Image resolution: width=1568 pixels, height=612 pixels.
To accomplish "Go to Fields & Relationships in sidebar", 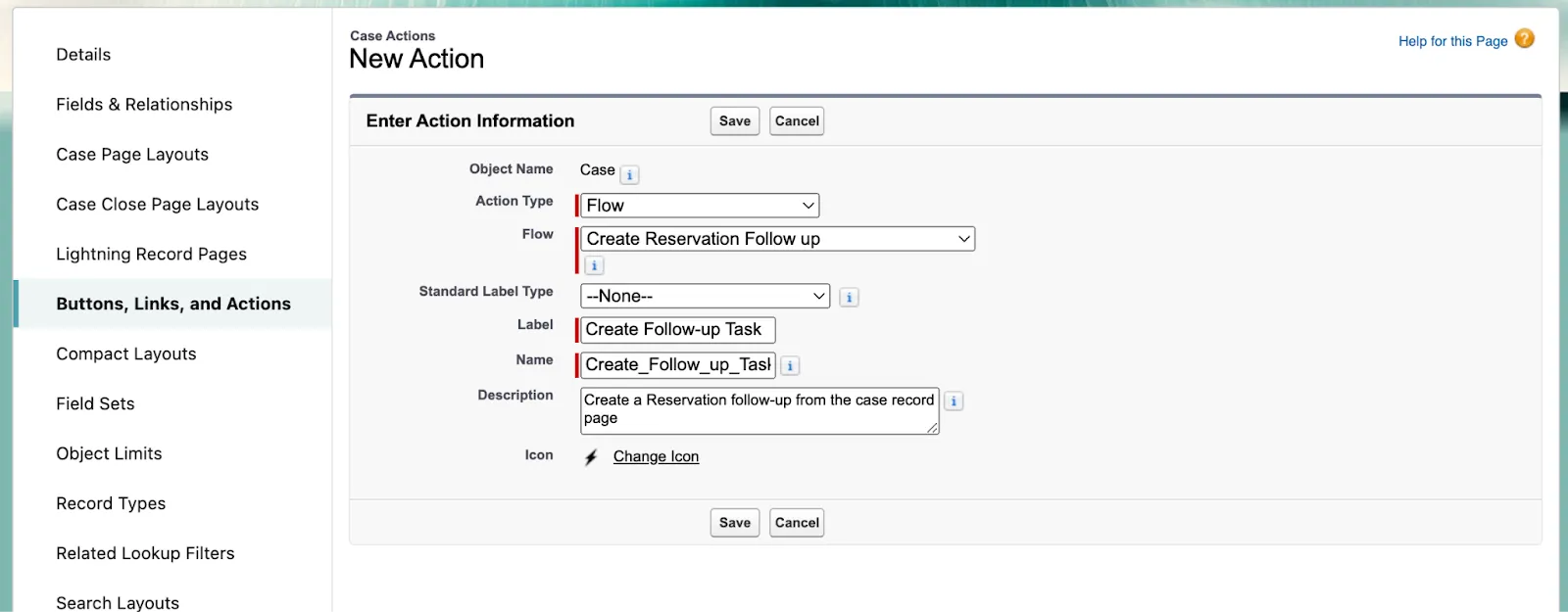I will pyautogui.click(x=144, y=105).
